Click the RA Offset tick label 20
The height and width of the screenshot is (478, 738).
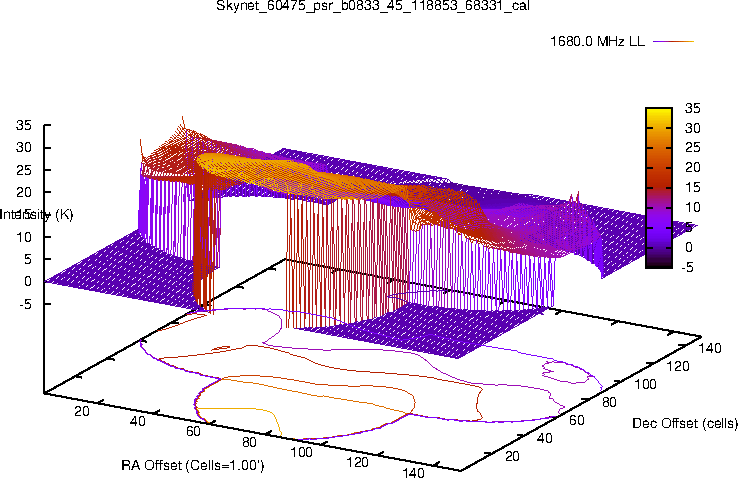tap(81, 411)
